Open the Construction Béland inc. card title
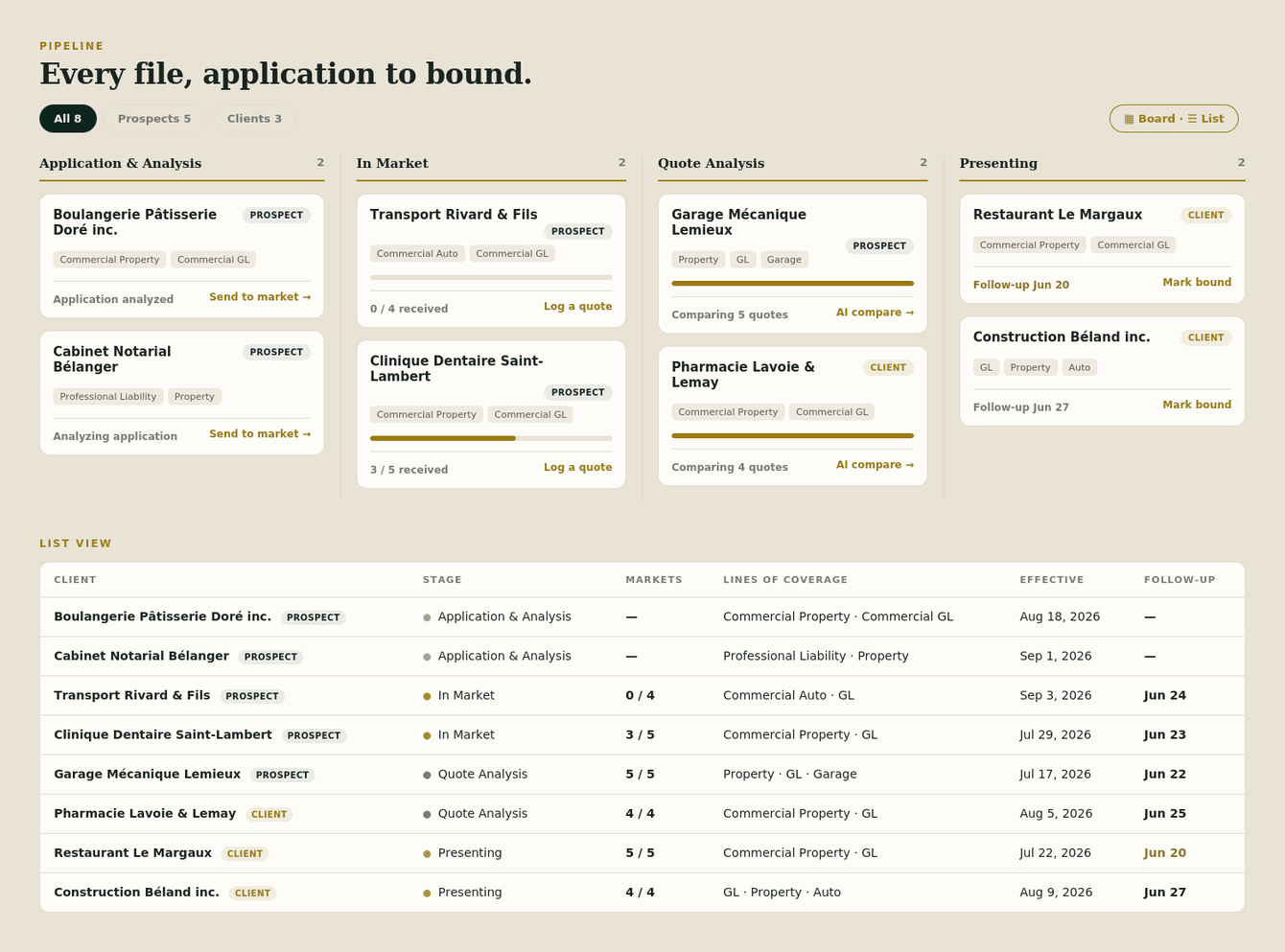The height and width of the screenshot is (952, 1285). tap(1062, 337)
